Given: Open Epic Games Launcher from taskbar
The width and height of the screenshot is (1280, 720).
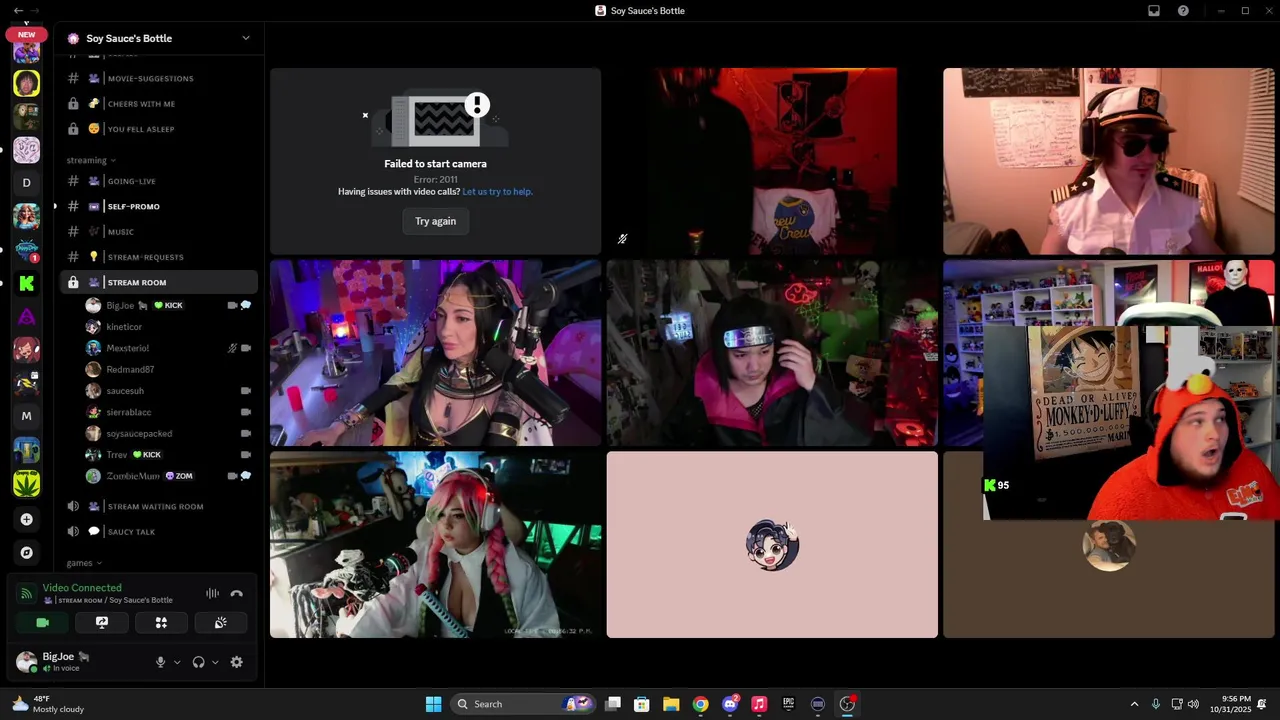Looking at the screenshot, I should tap(788, 704).
